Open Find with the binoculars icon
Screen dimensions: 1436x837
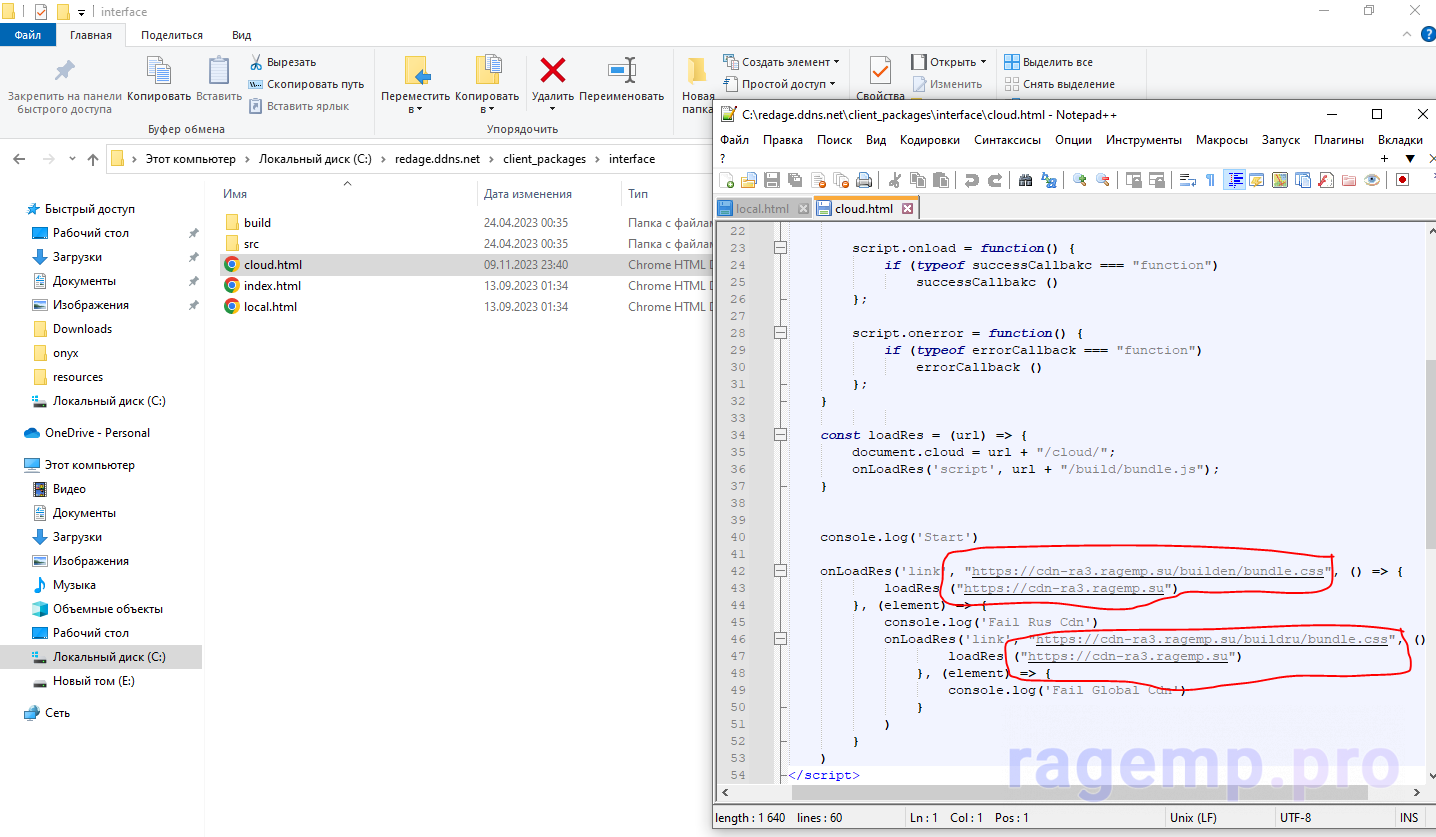point(1025,180)
